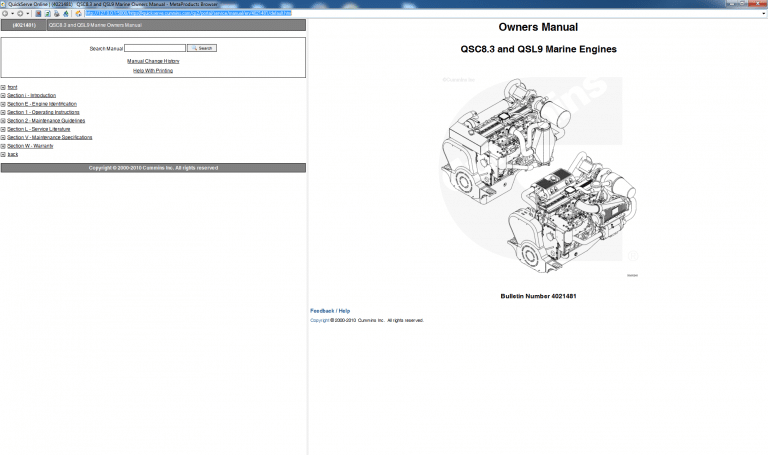This screenshot has height=455, width=768.
Task: Open the back section link
Action: click(13, 154)
